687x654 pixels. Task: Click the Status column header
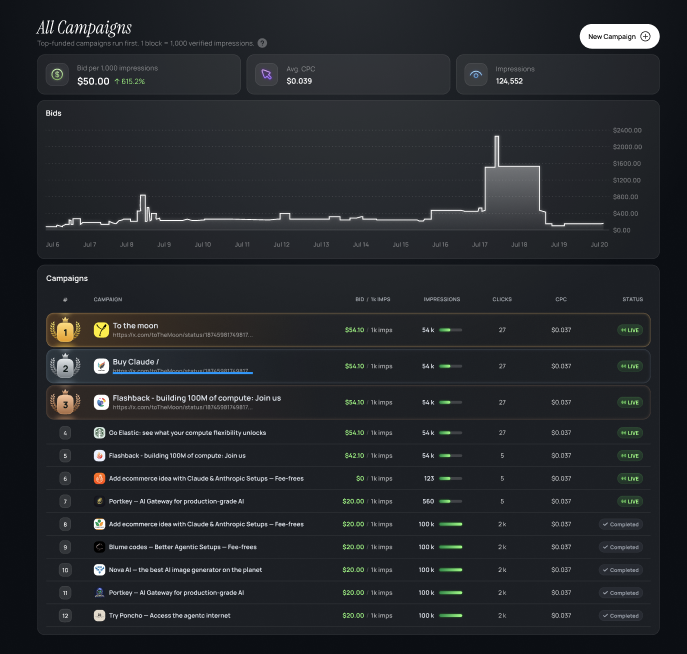pyautogui.click(x=633, y=299)
